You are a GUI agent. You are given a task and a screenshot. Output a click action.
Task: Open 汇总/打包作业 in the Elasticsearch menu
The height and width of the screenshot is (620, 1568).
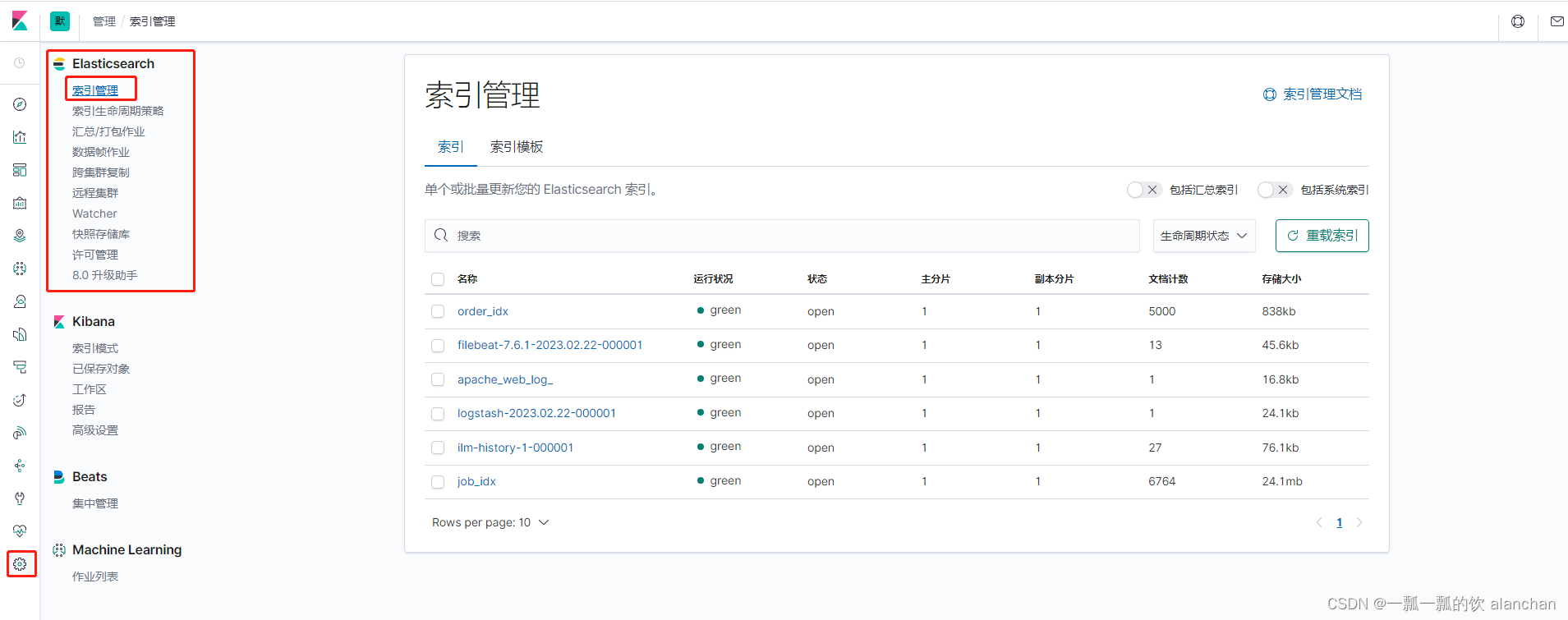click(x=108, y=131)
